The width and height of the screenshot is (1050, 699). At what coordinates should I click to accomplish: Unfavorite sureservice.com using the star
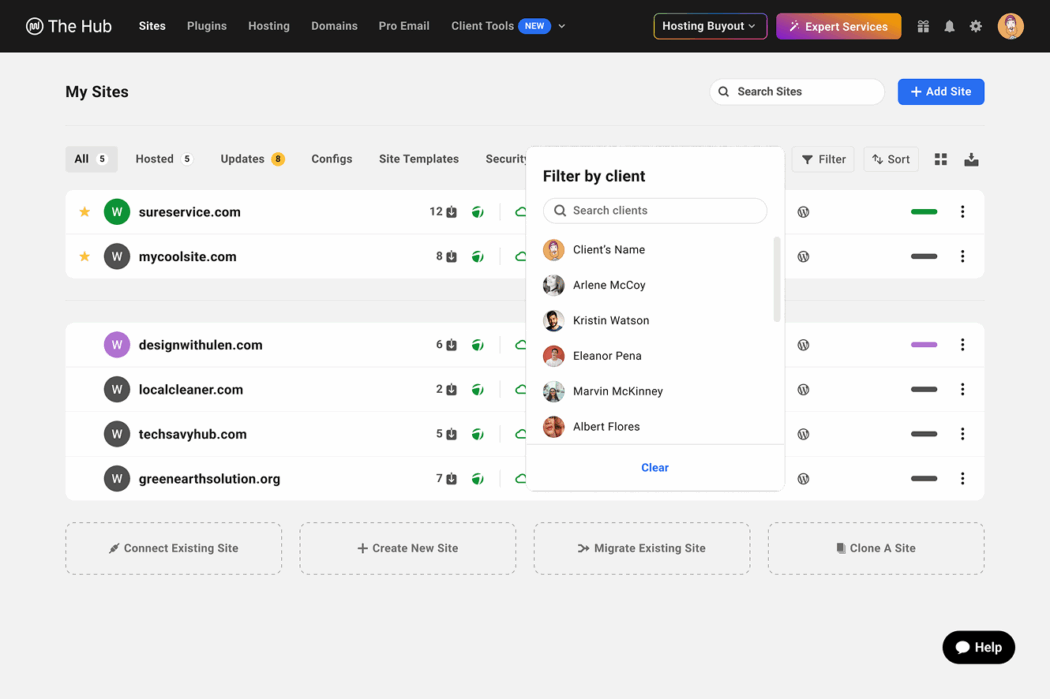[85, 212]
